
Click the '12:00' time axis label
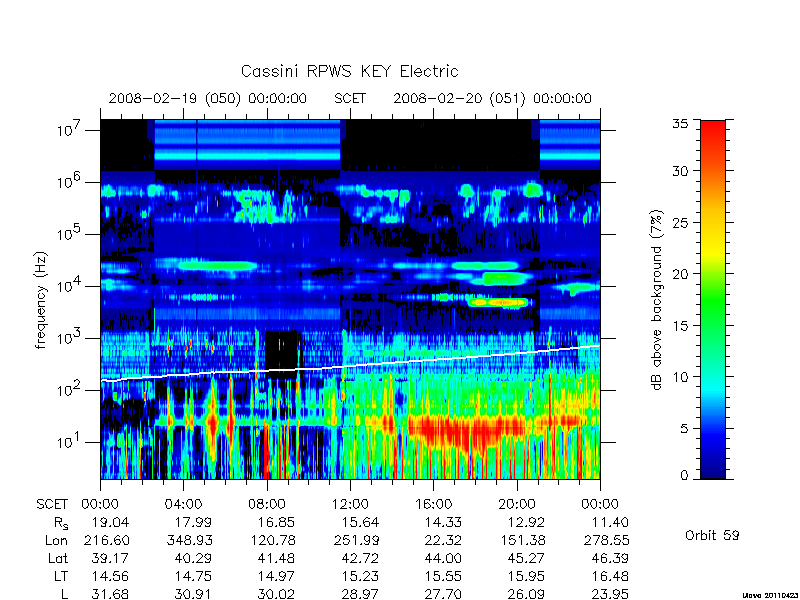[x=349, y=505]
